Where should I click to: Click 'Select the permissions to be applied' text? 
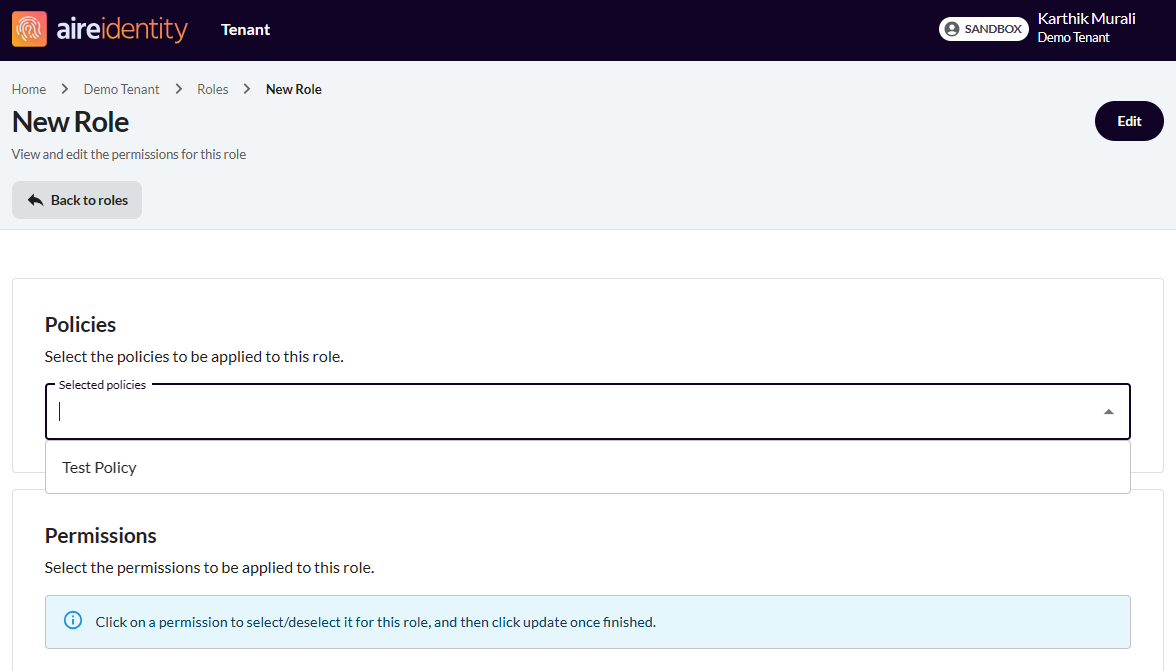(209, 568)
